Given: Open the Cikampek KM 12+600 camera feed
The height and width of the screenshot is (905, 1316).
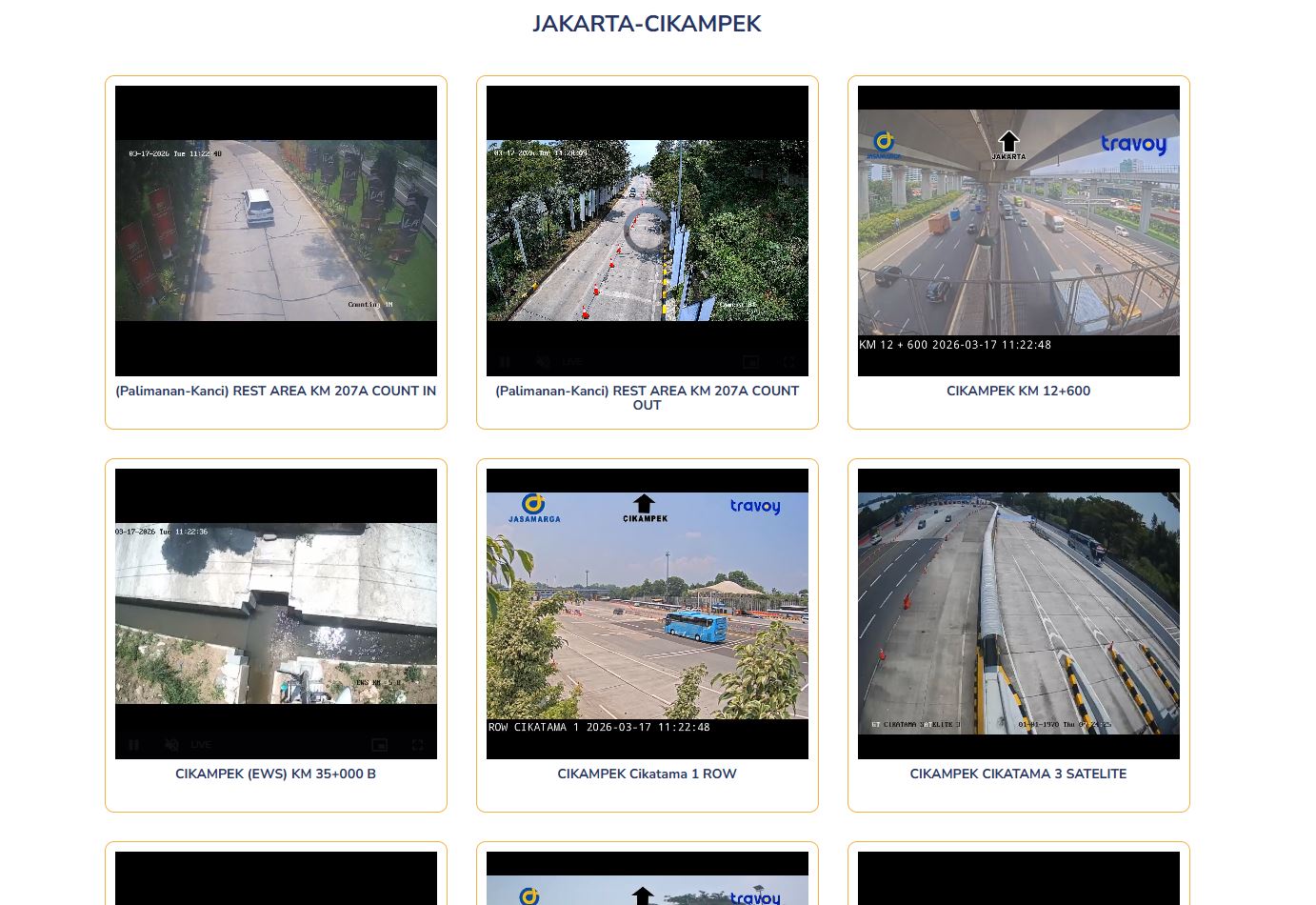Looking at the screenshot, I should (x=1018, y=230).
